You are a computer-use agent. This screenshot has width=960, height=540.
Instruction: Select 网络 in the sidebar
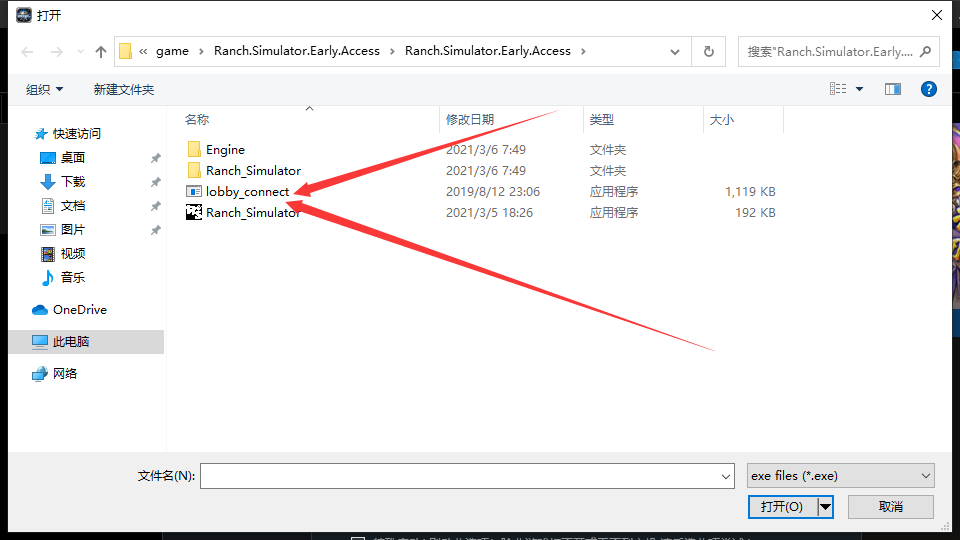65,373
